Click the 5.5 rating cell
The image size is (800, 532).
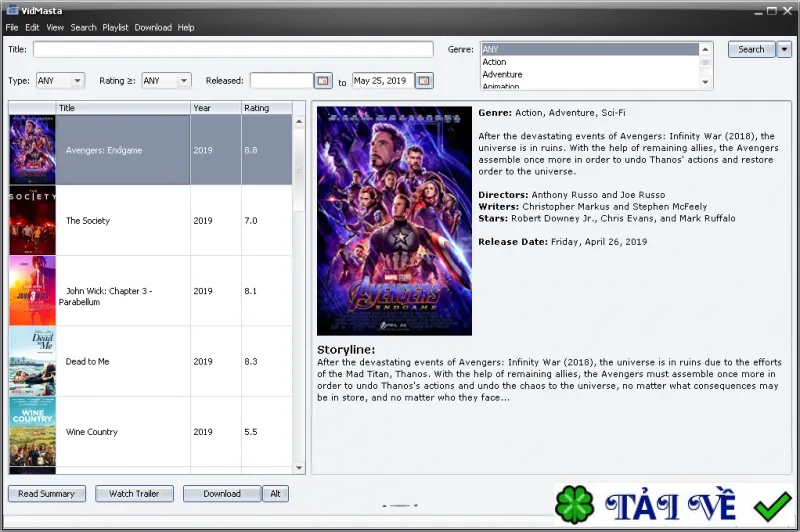[267, 432]
